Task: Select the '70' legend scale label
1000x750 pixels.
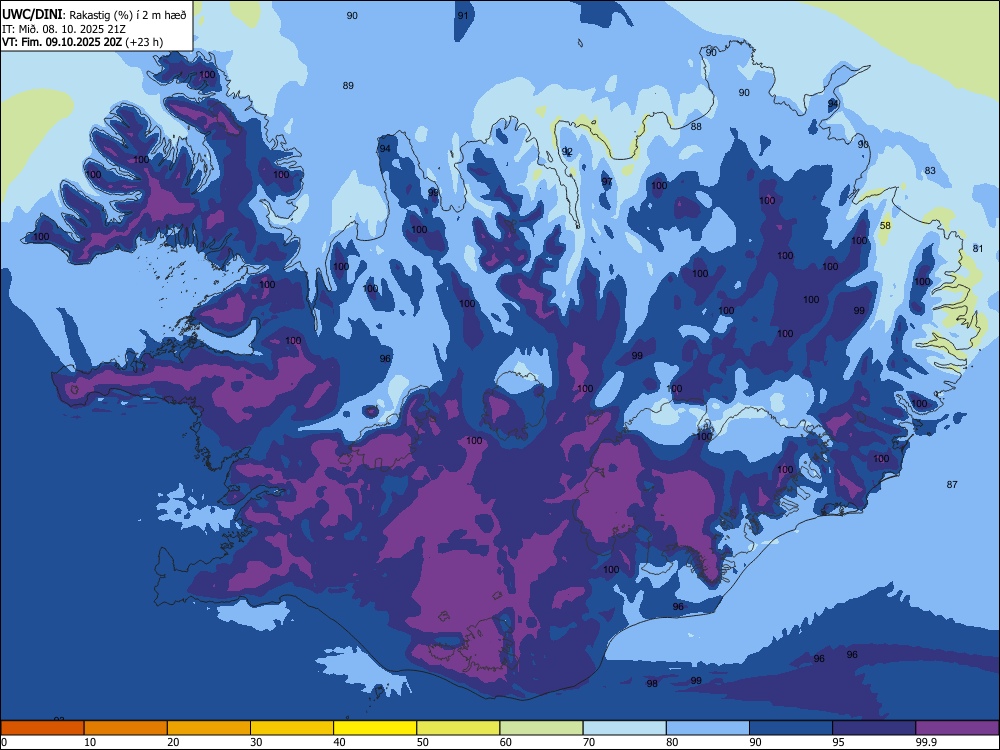Action: 589,742
